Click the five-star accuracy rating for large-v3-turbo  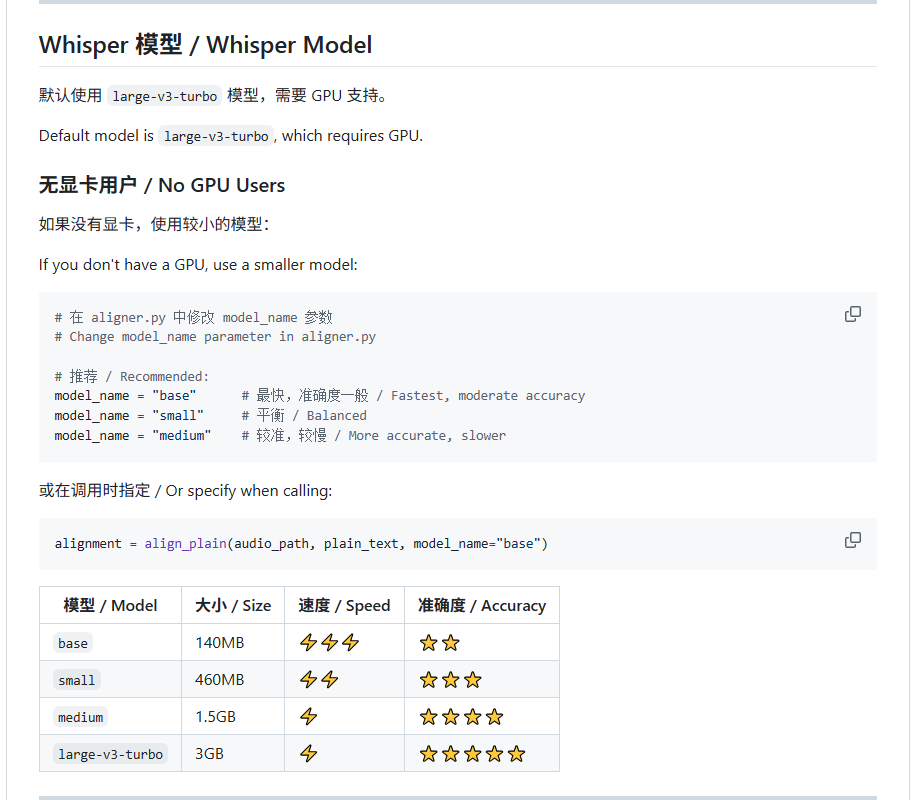(x=472, y=754)
